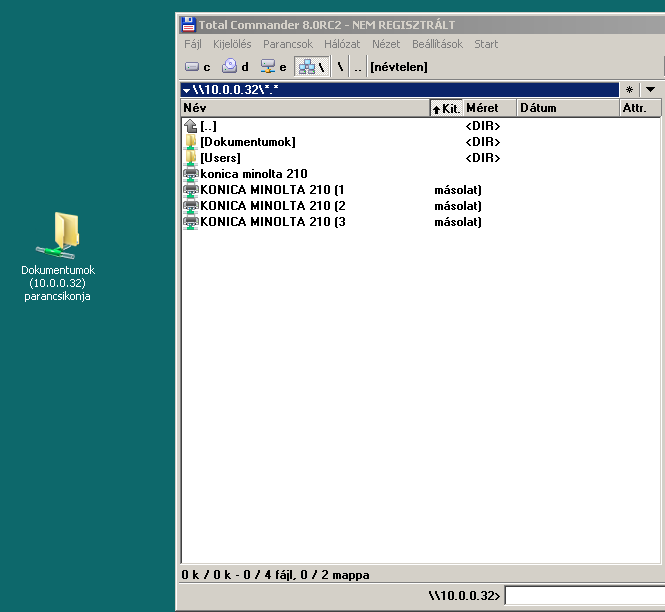Select the 'konica minolta 210' row text

click(254, 174)
